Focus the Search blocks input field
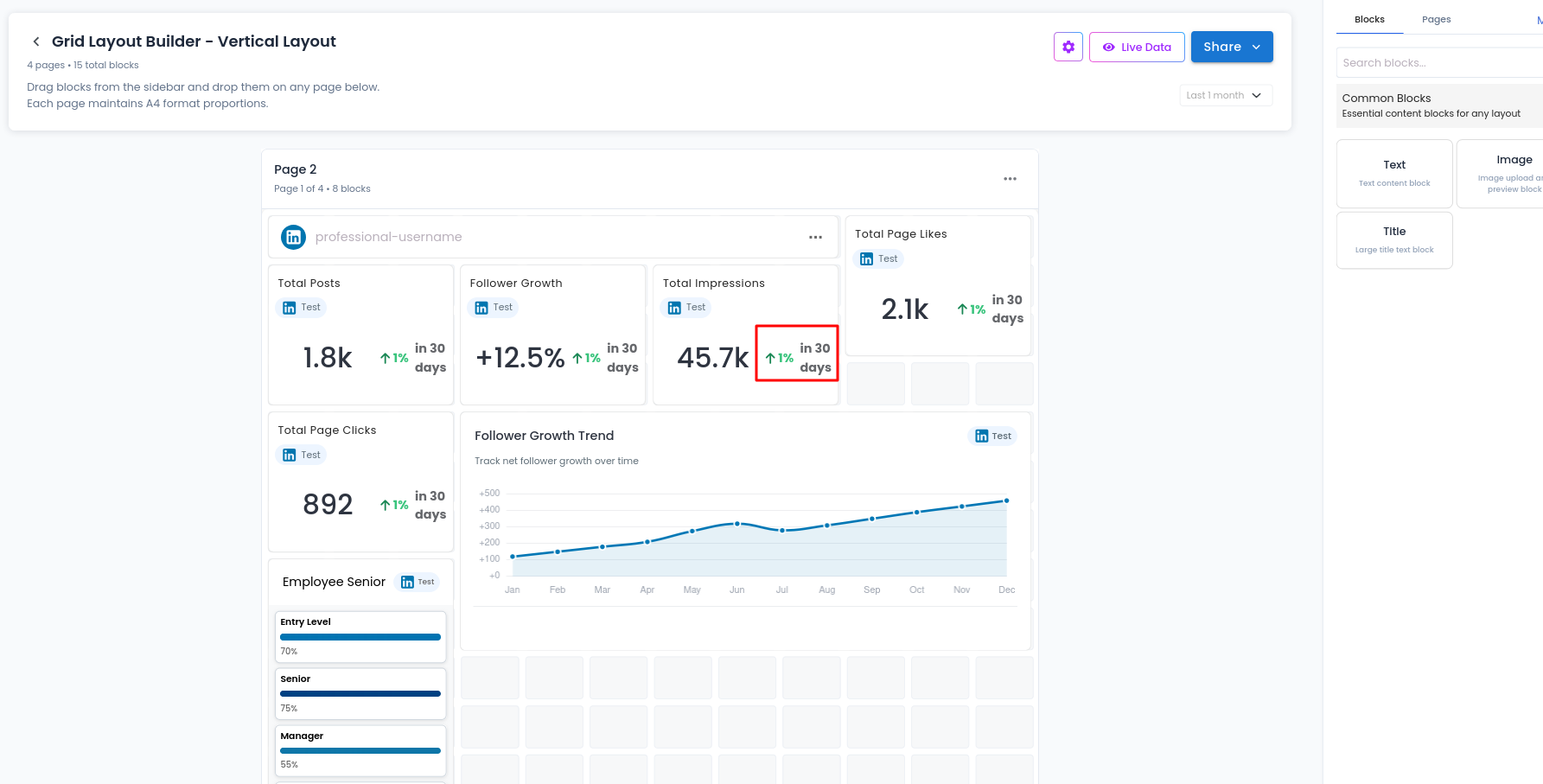1543x784 pixels. 1439,62
